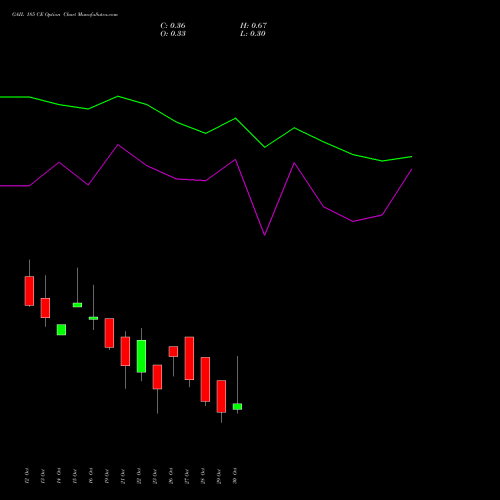This screenshot has height=500, width=500.
Task: Click the purple indicator line's lowest dip
Action: (265, 234)
